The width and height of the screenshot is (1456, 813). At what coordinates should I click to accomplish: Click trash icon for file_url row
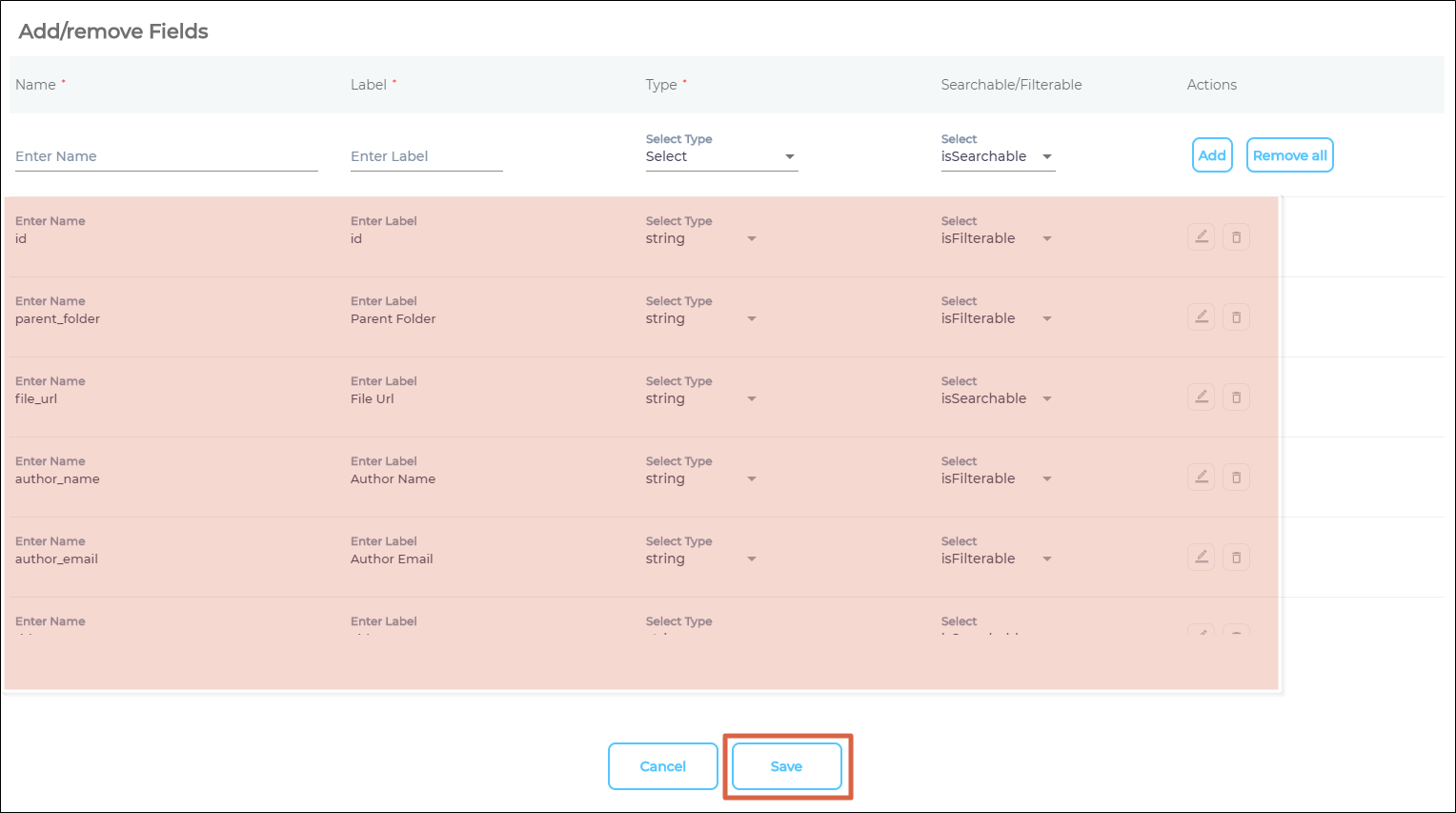1236,397
